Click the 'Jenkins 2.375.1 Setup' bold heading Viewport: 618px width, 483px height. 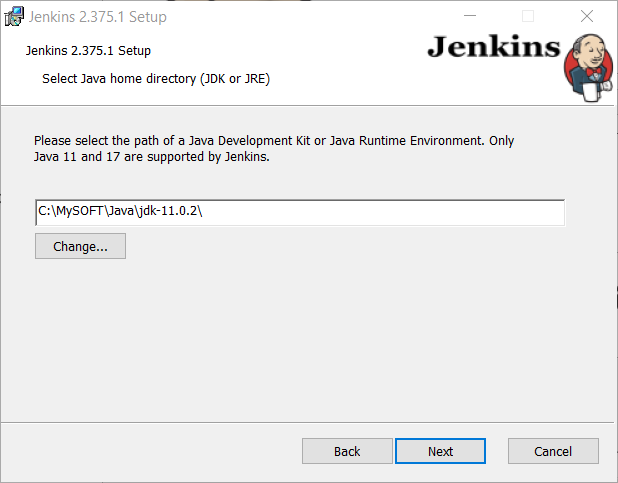coord(88,51)
